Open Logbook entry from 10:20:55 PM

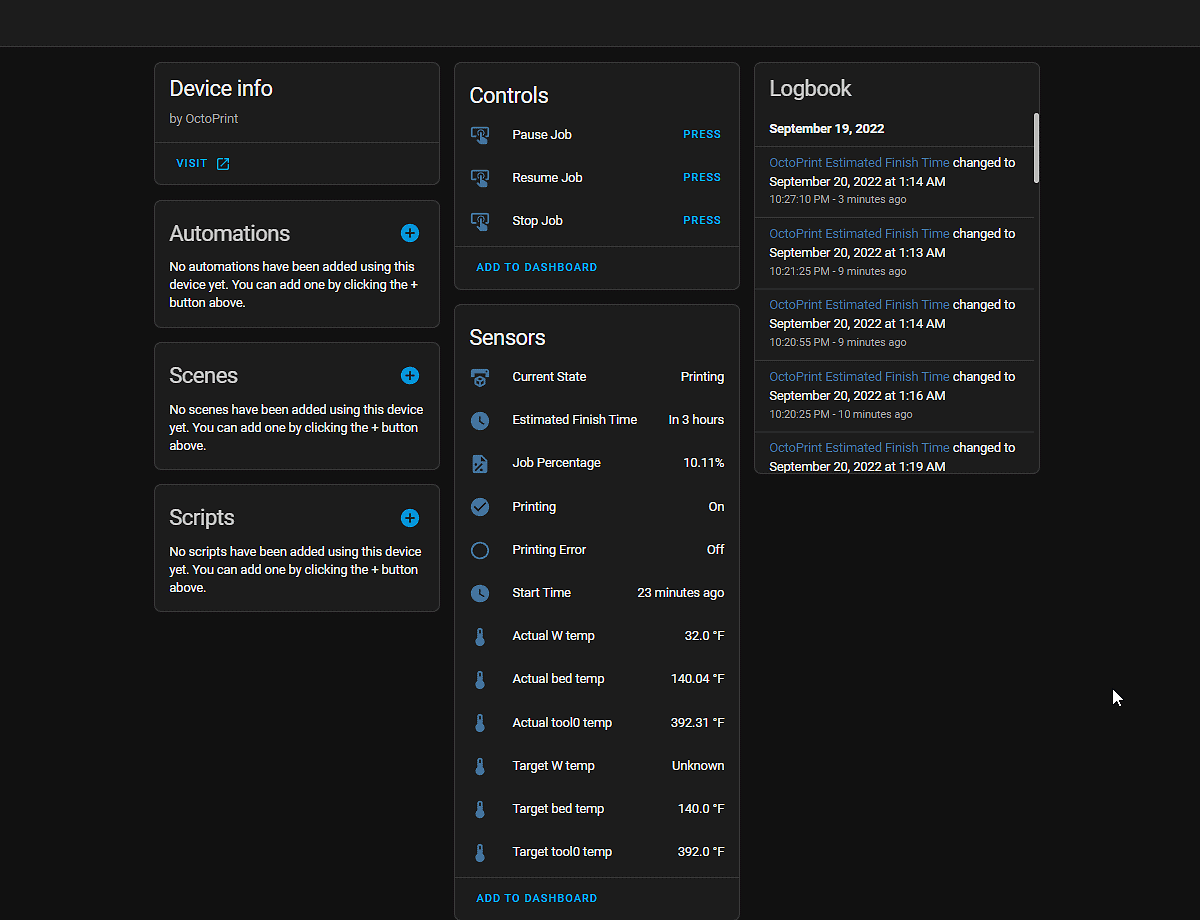894,324
